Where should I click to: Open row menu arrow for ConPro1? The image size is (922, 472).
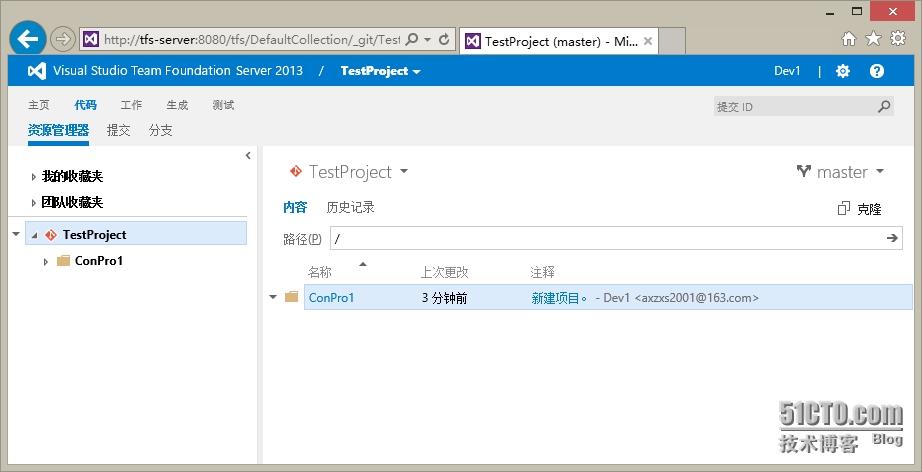coord(273,297)
